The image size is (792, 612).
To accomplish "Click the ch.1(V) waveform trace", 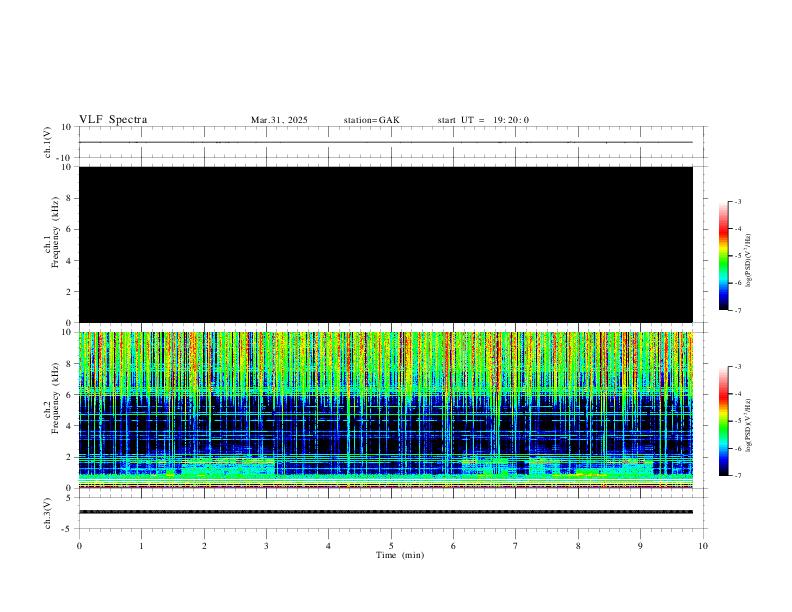I will pos(386,142).
